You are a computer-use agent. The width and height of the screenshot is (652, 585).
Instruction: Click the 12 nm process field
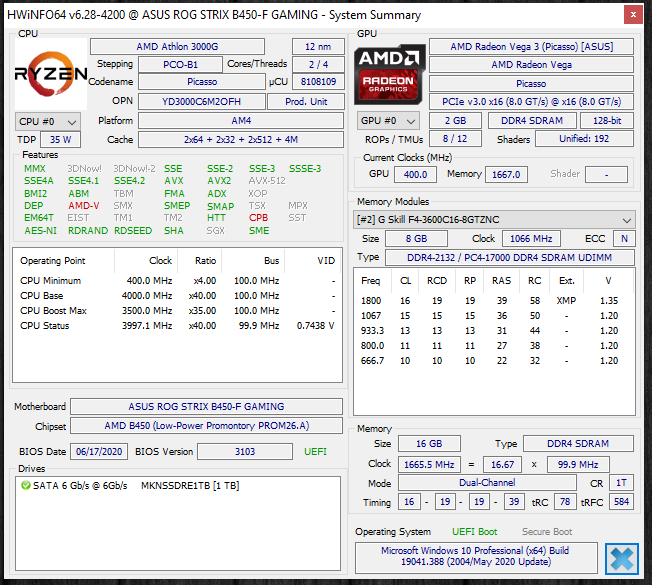tap(318, 47)
